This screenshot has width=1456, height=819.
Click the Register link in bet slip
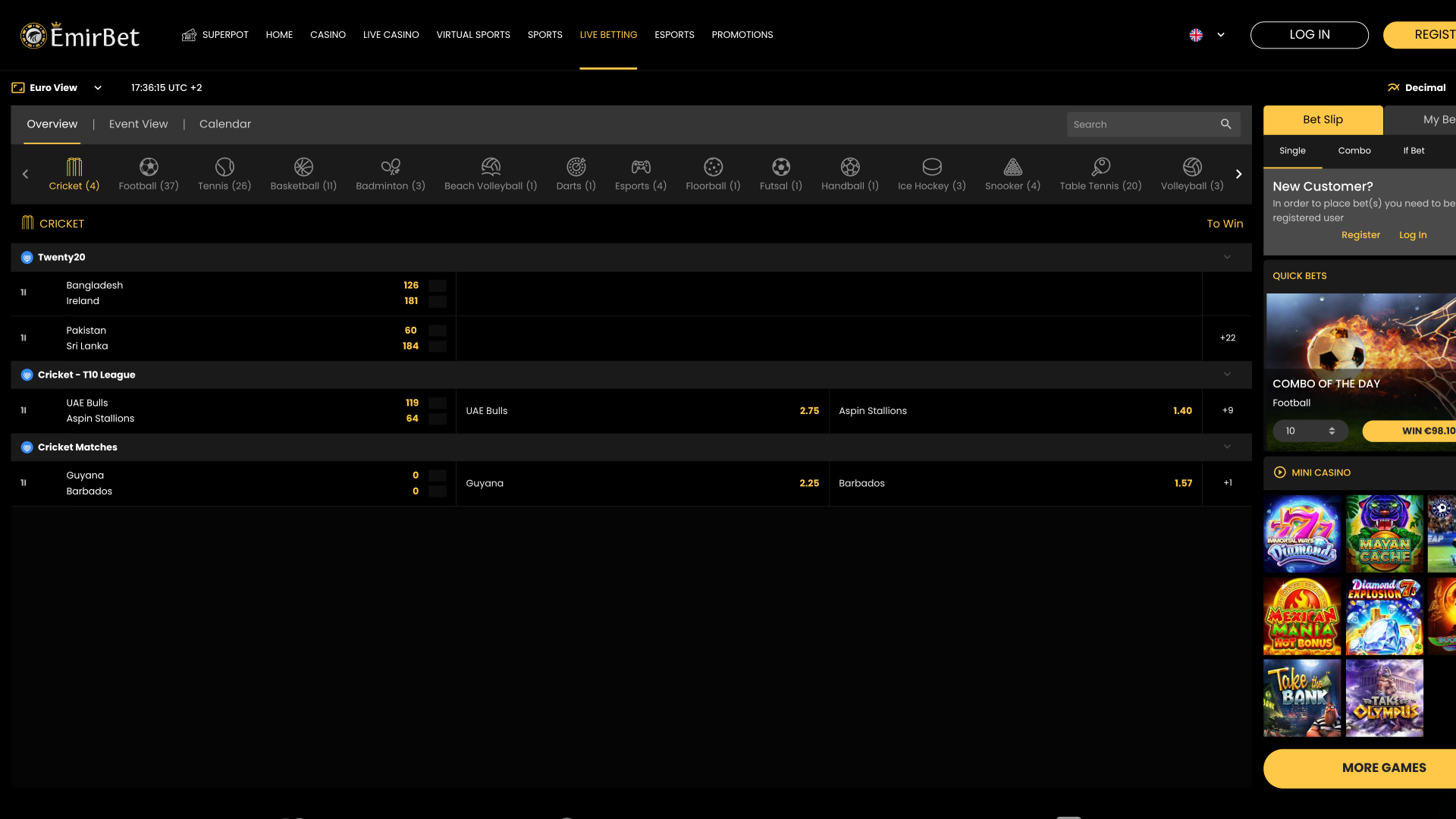tap(1360, 235)
